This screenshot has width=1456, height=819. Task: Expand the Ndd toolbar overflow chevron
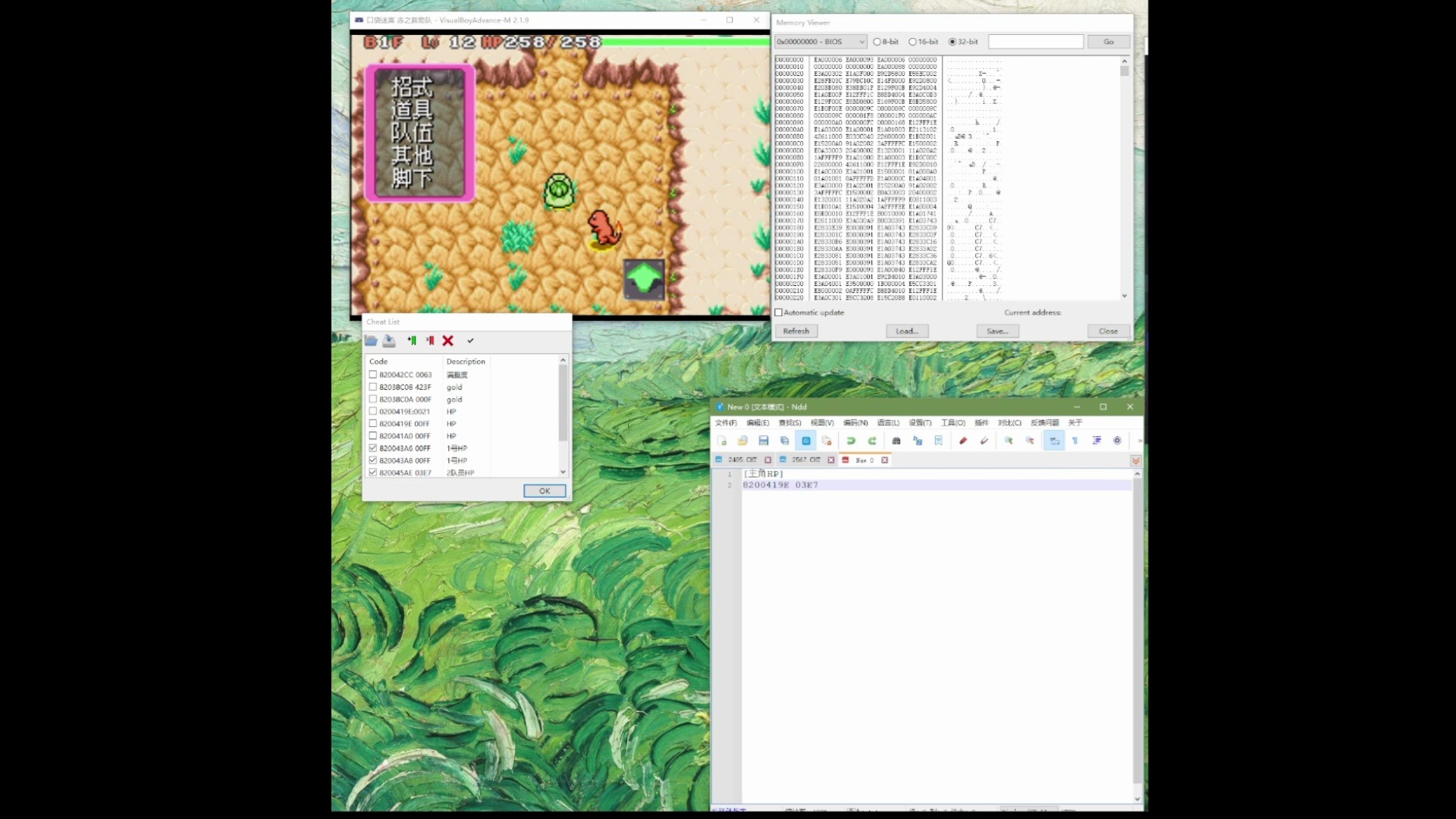pyautogui.click(x=1139, y=441)
